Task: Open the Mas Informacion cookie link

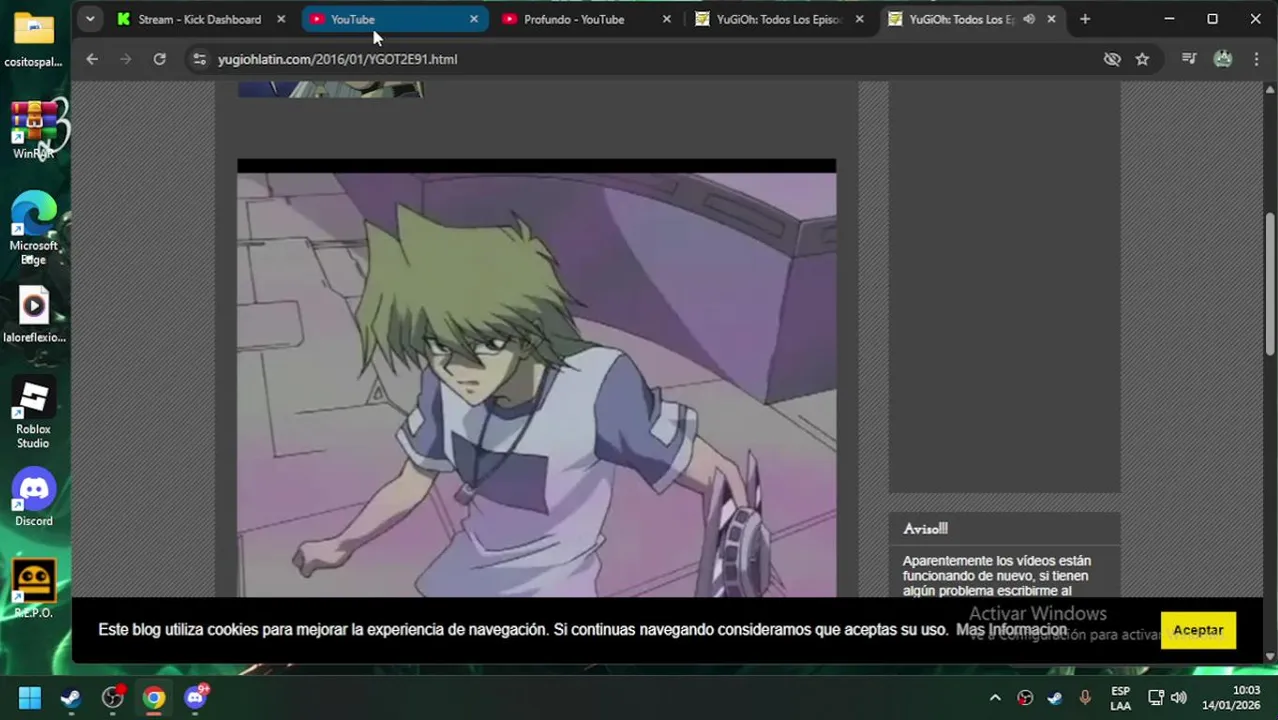Action: (x=1011, y=630)
